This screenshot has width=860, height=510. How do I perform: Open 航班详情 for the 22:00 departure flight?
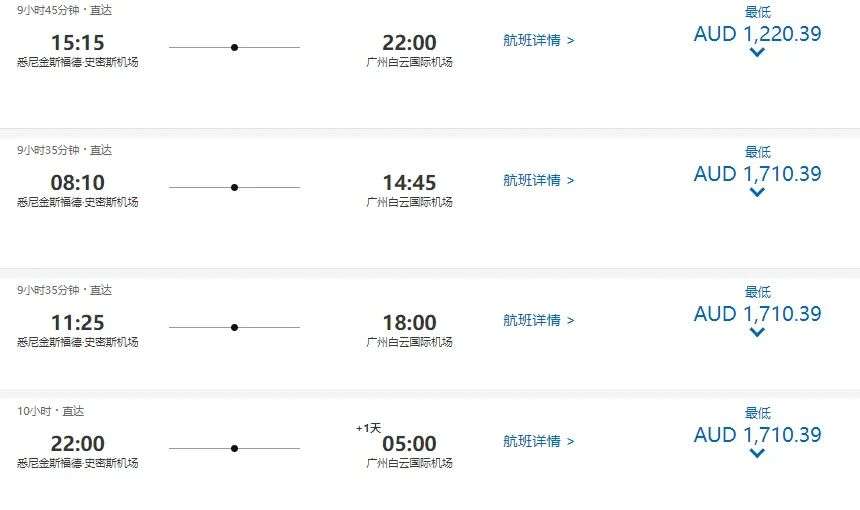coord(539,441)
